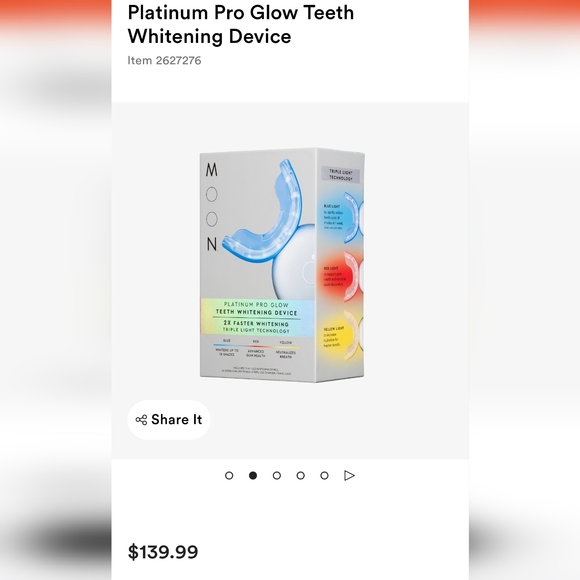Click the blue light graphic on box side
The width and height of the screenshot is (580, 580).
pos(353,217)
